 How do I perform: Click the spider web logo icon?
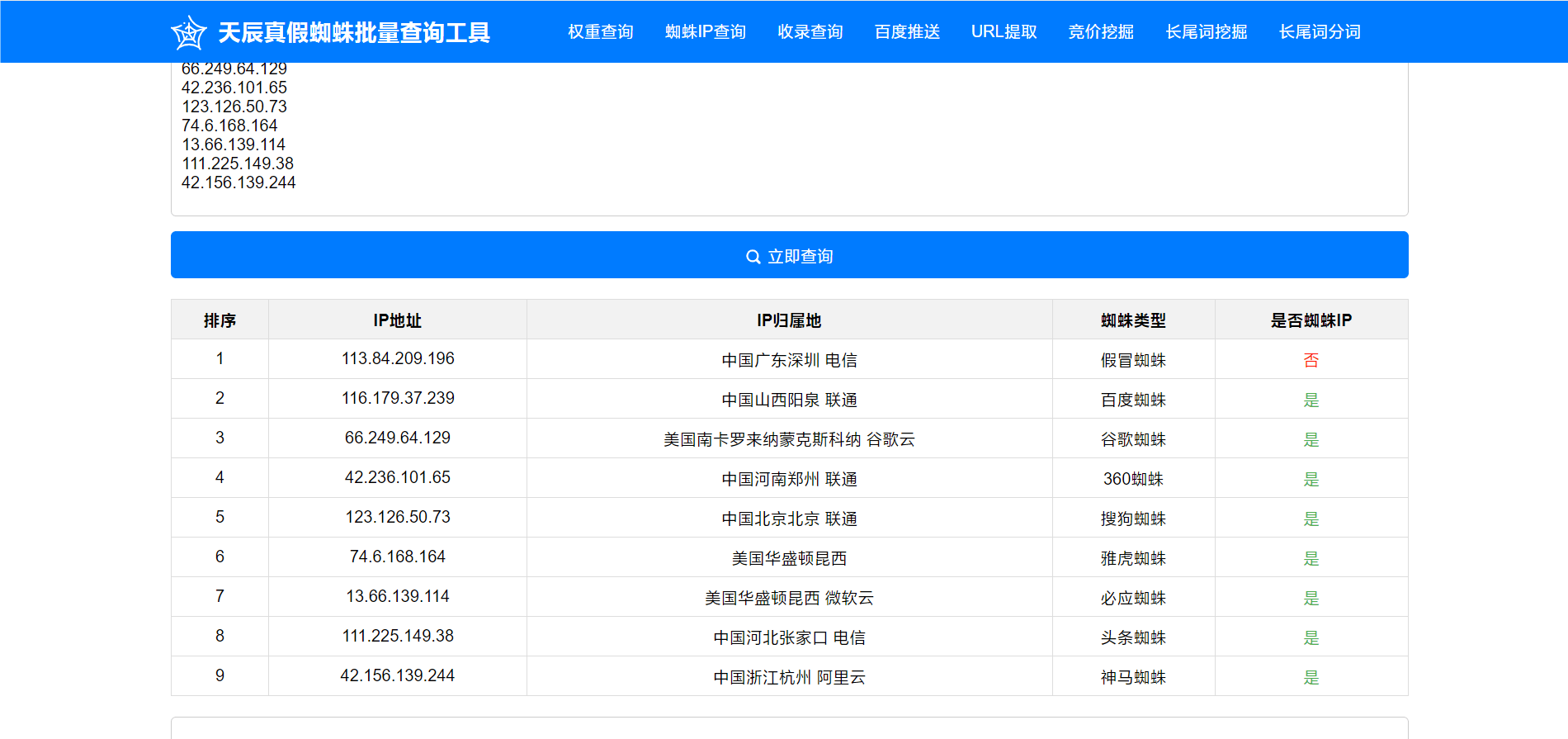(x=188, y=33)
